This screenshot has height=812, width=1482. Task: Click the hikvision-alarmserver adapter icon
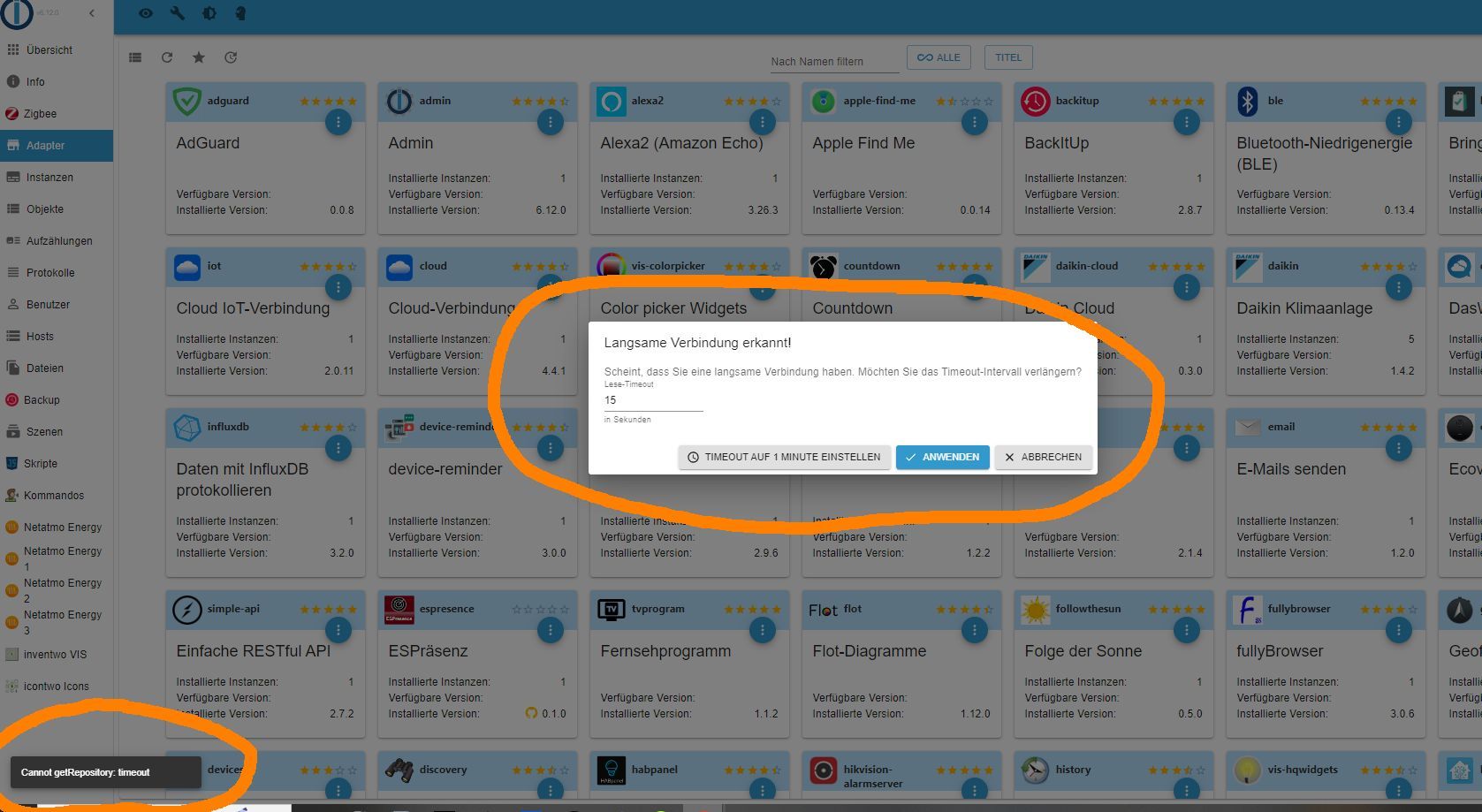[823, 770]
